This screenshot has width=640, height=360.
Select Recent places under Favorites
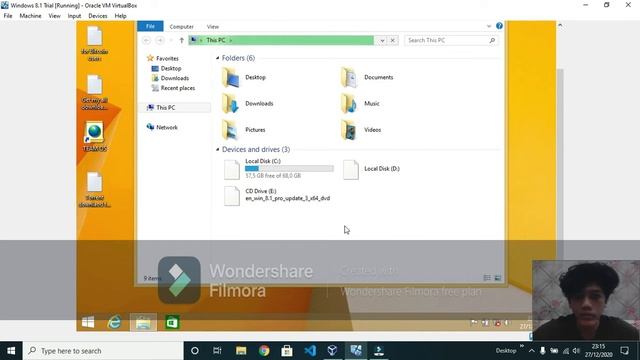point(173,88)
